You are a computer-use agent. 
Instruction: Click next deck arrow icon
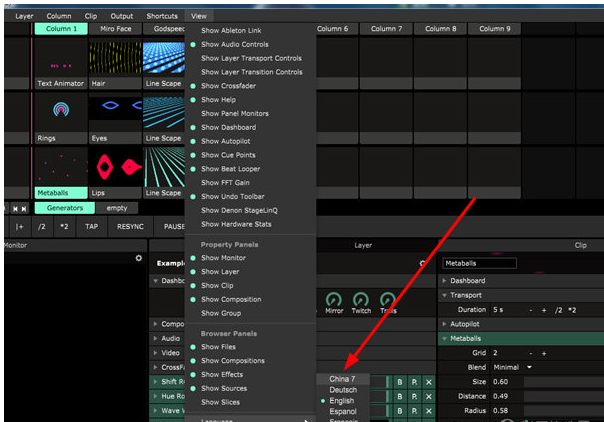[x=24, y=209]
